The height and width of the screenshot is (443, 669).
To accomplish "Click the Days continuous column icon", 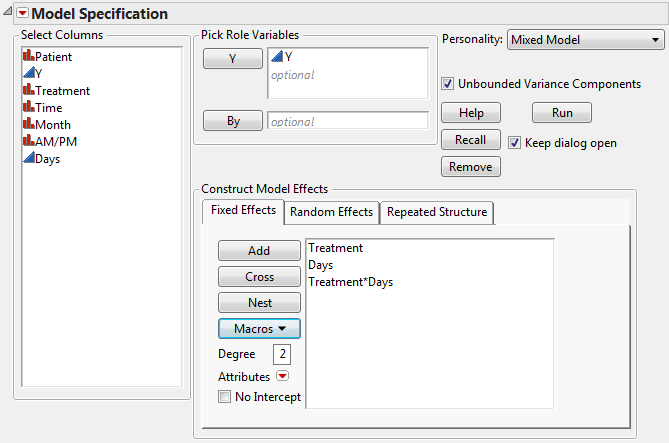I will point(28,159).
